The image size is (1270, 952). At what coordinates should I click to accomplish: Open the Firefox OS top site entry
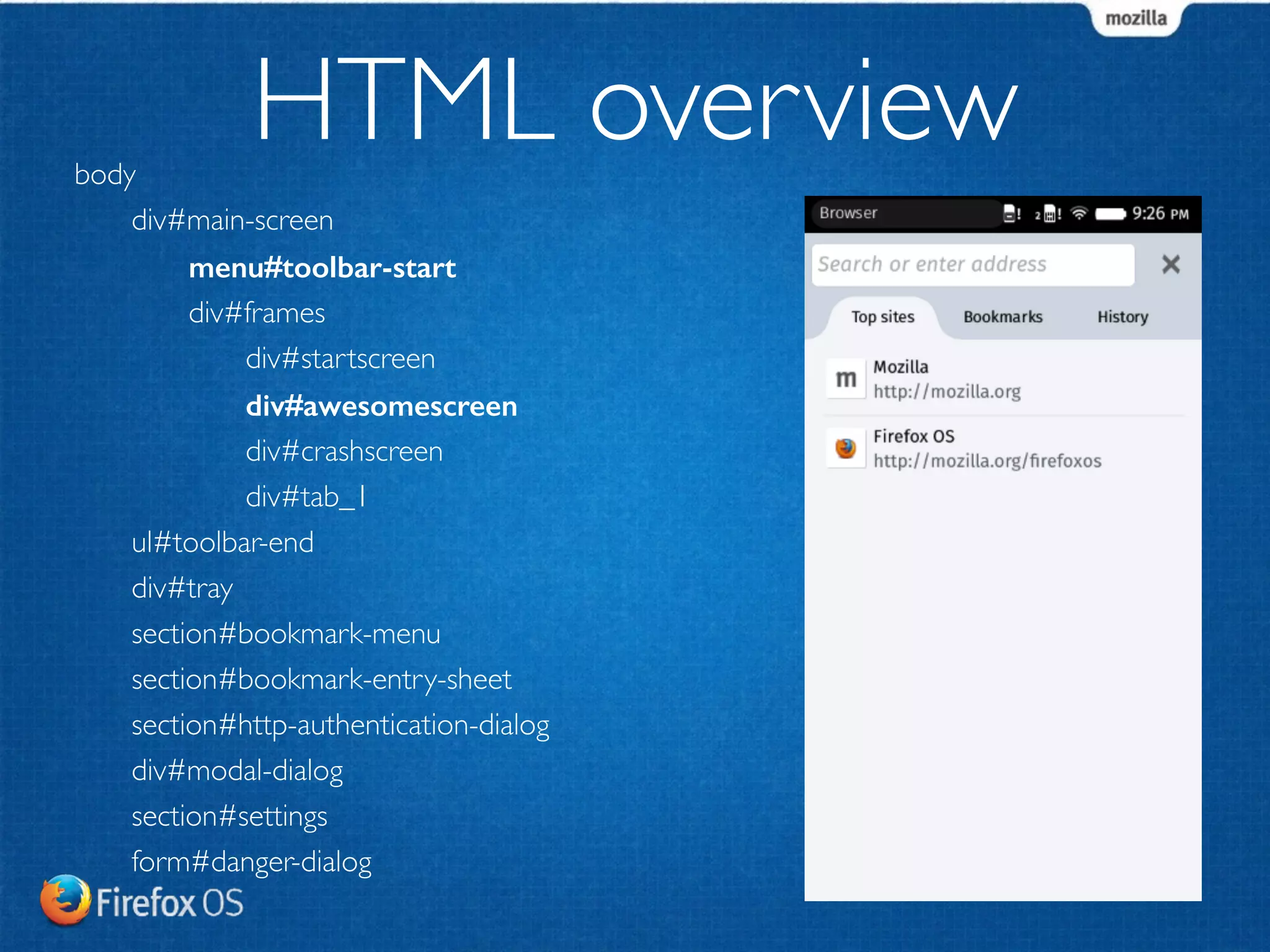click(1003, 448)
